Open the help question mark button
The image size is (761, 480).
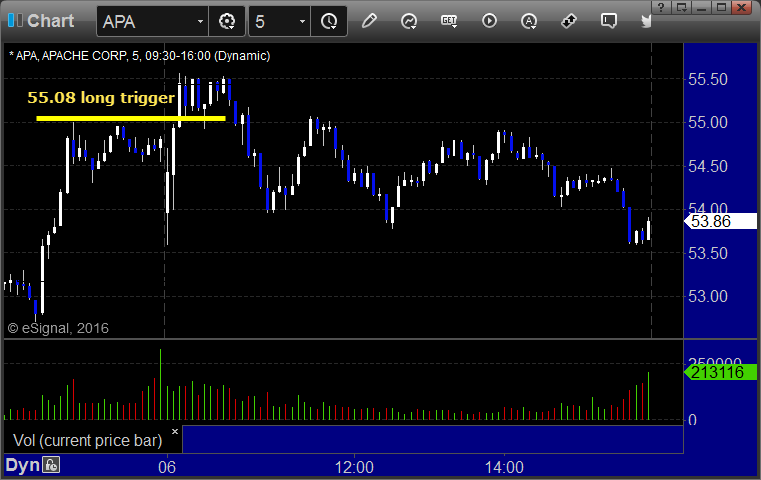click(662, 7)
